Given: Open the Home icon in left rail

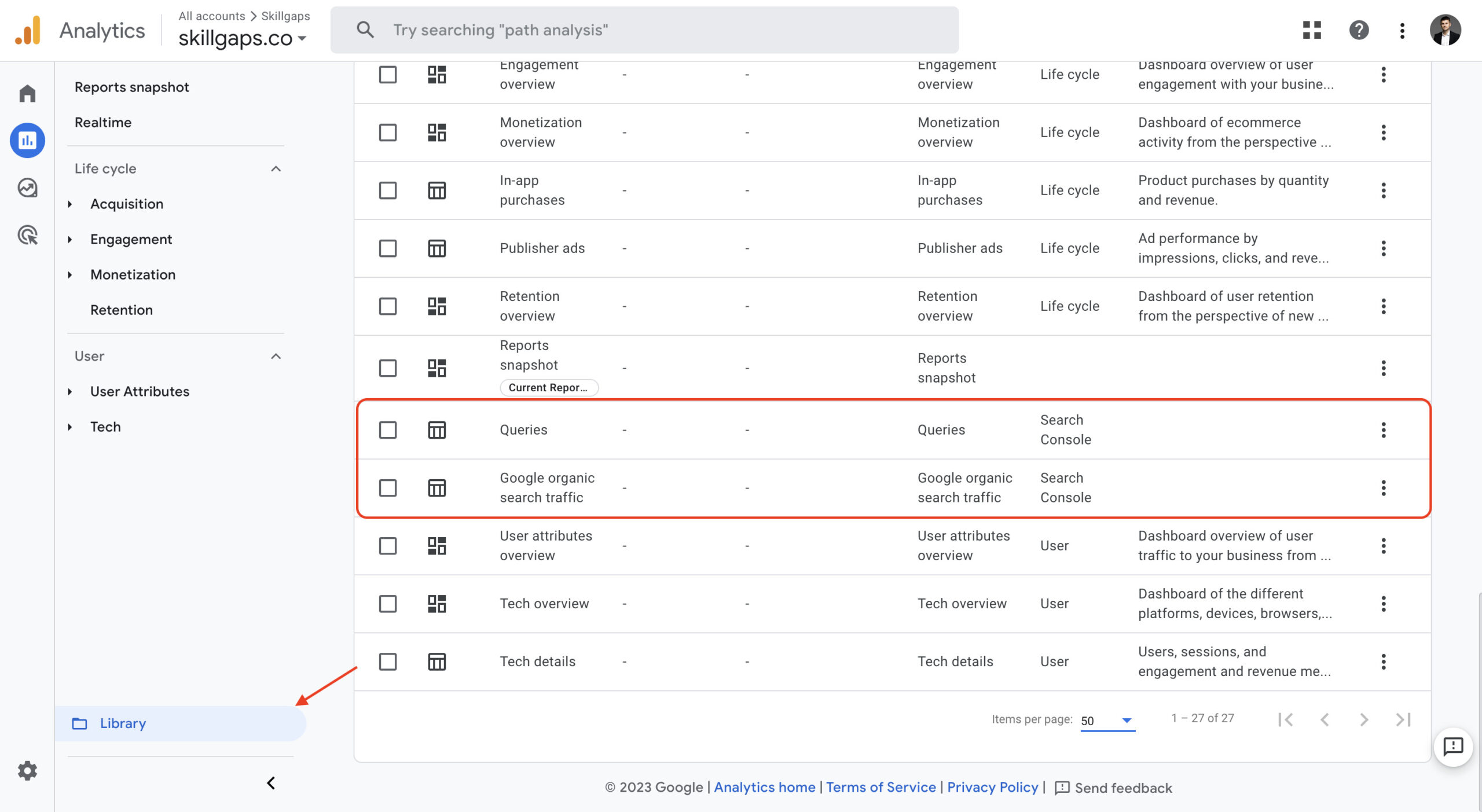Looking at the screenshot, I should [27, 93].
